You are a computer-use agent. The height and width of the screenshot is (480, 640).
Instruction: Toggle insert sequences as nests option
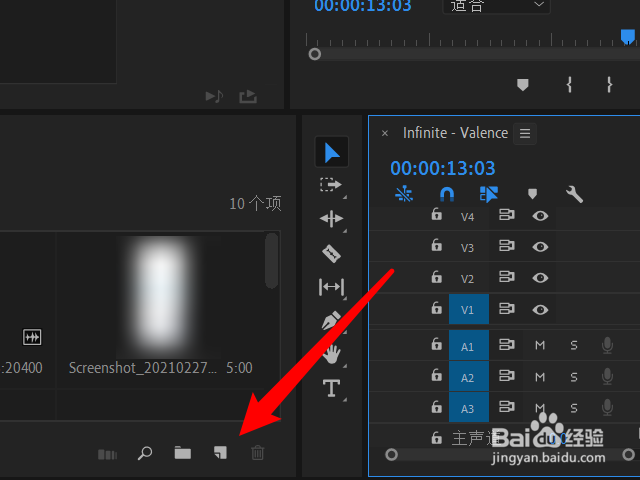pyautogui.click(x=404, y=194)
